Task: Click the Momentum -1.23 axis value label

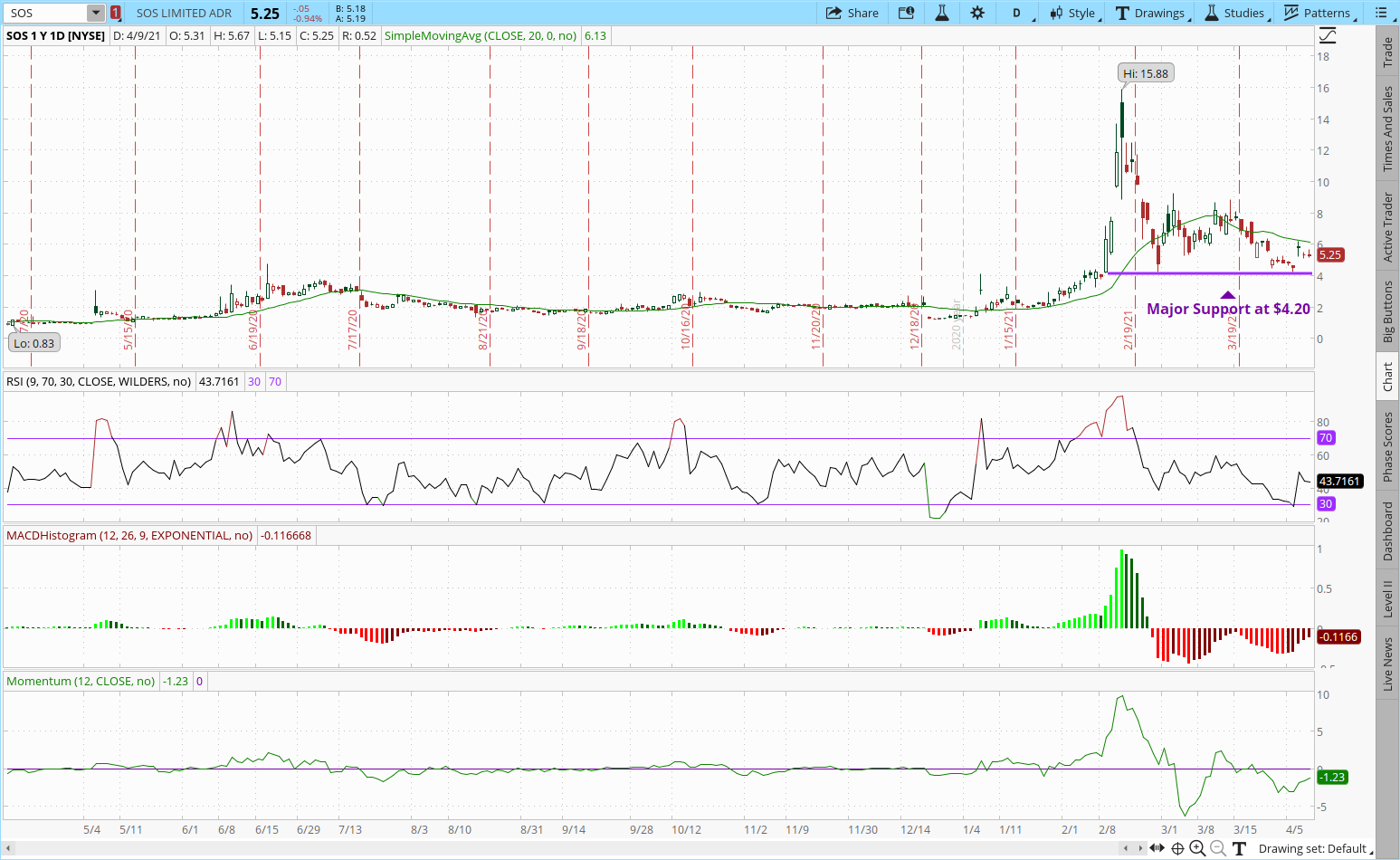Action: click(1332, 778)
